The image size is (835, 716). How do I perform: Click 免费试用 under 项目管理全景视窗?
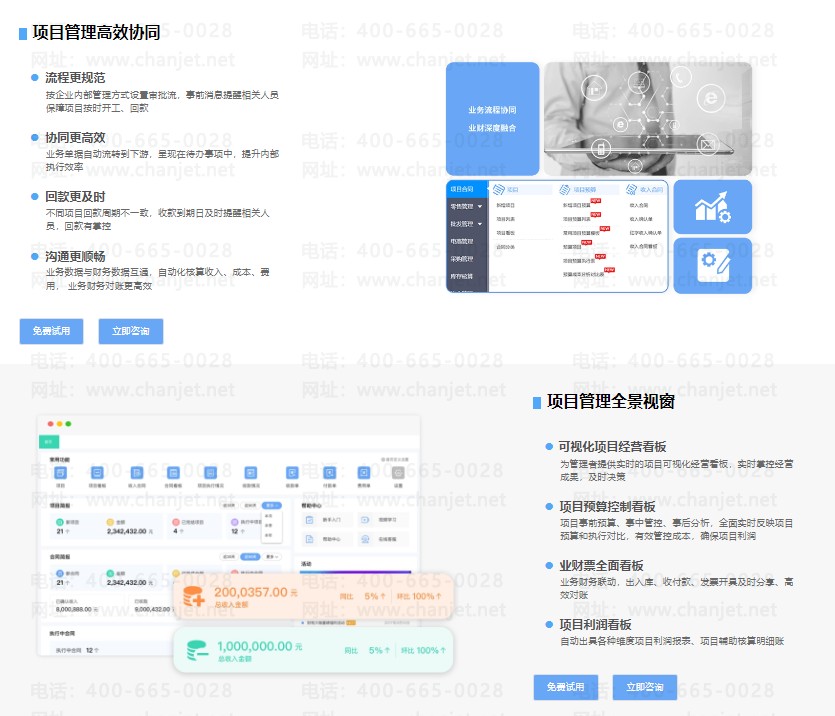[566, 687]
